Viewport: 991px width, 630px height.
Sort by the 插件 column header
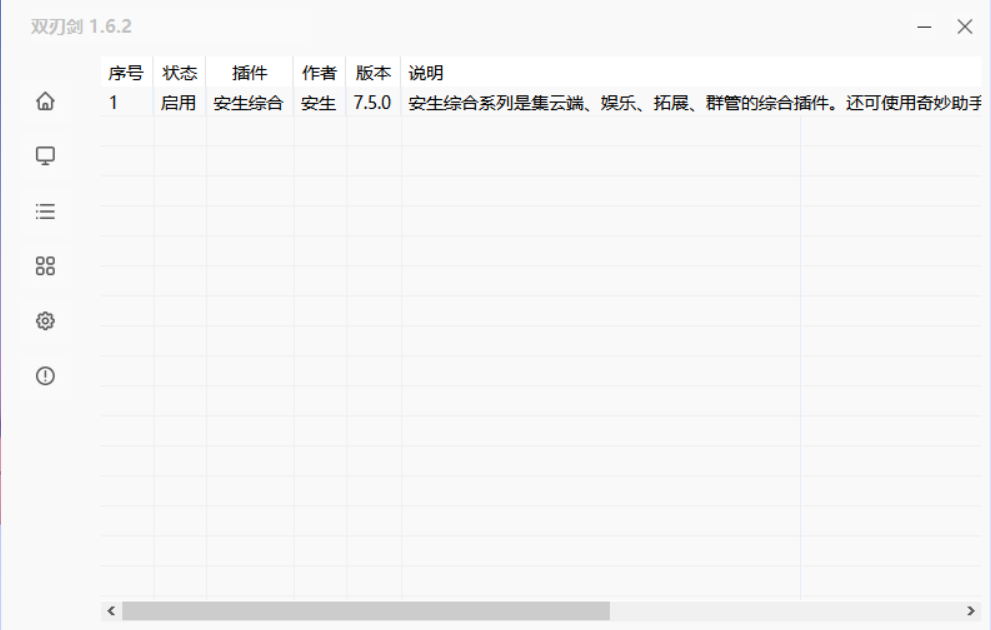point(250,72)
